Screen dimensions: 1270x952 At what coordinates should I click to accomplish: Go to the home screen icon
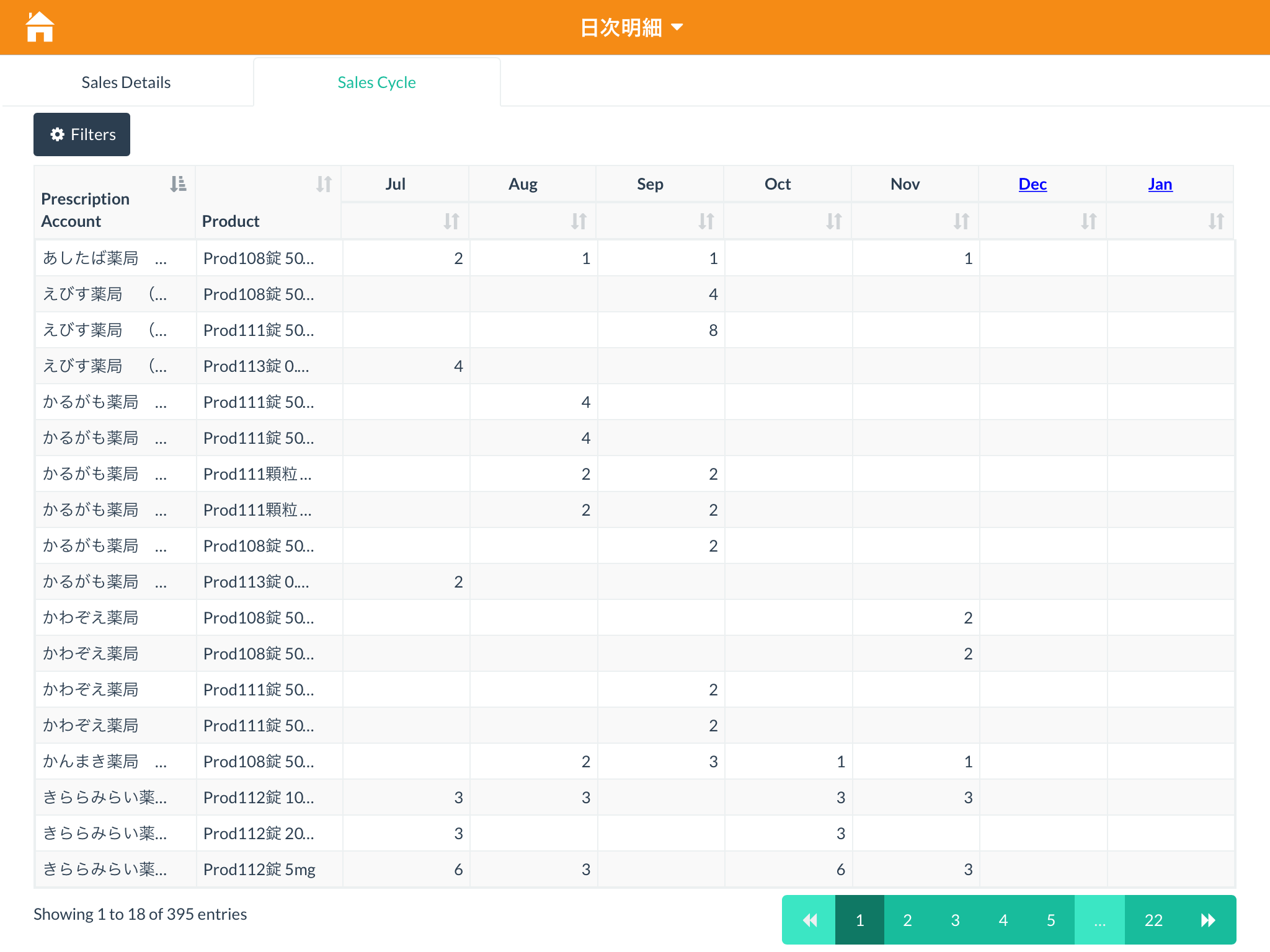(40, 27)
